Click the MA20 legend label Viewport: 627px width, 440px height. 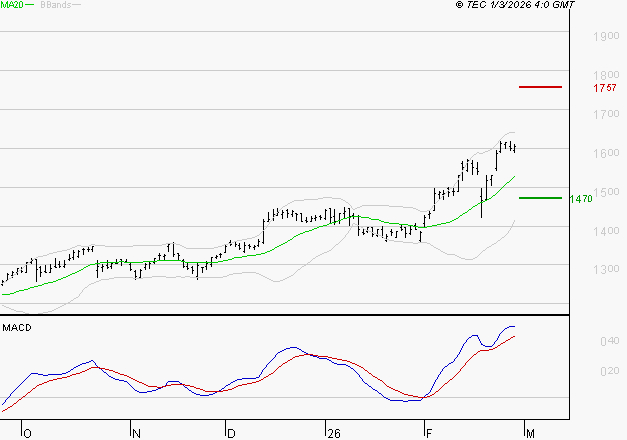pyautogui.click(x=12, y=5)
